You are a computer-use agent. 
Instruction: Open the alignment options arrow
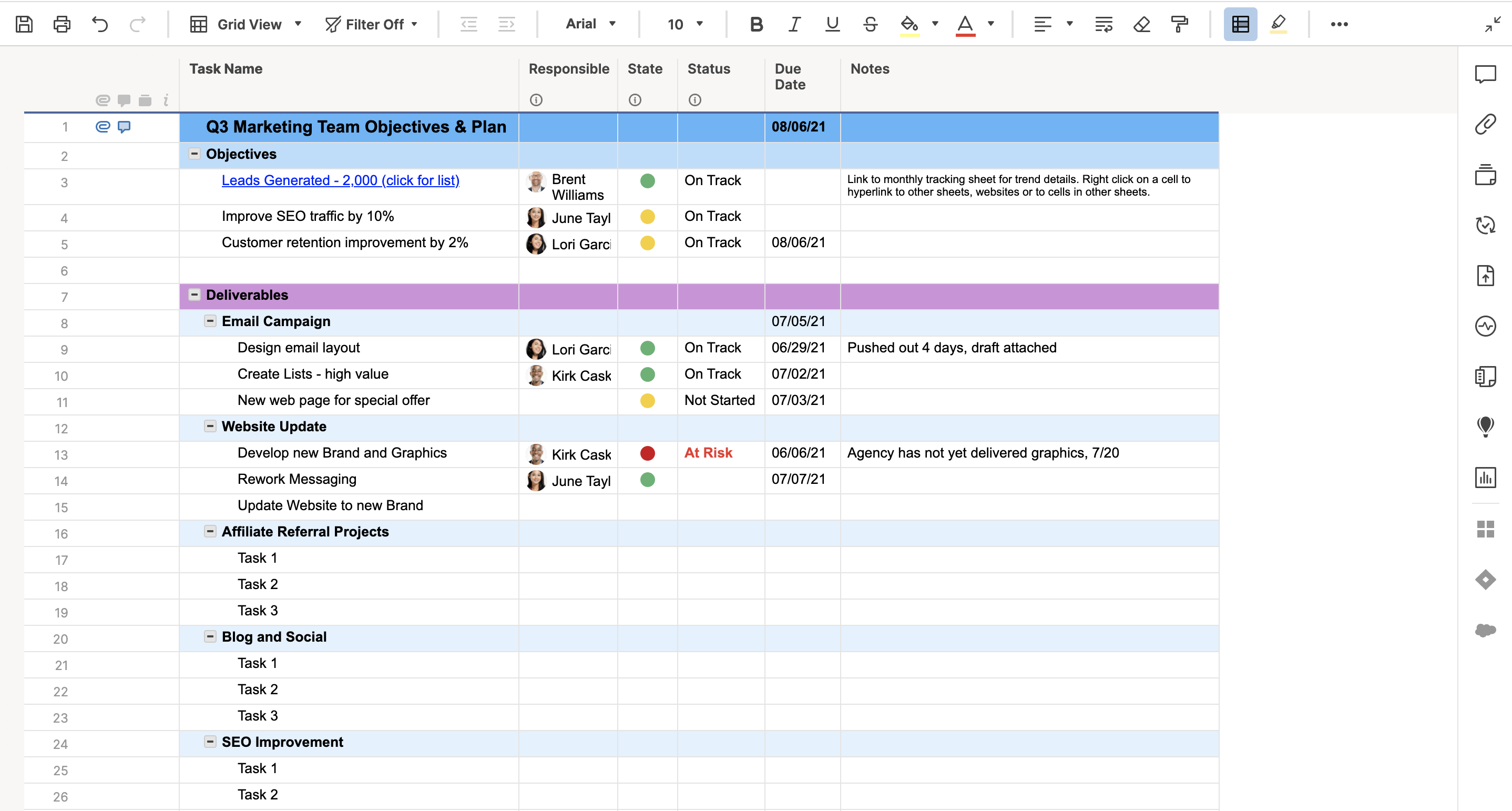(x=1069, y=24)
